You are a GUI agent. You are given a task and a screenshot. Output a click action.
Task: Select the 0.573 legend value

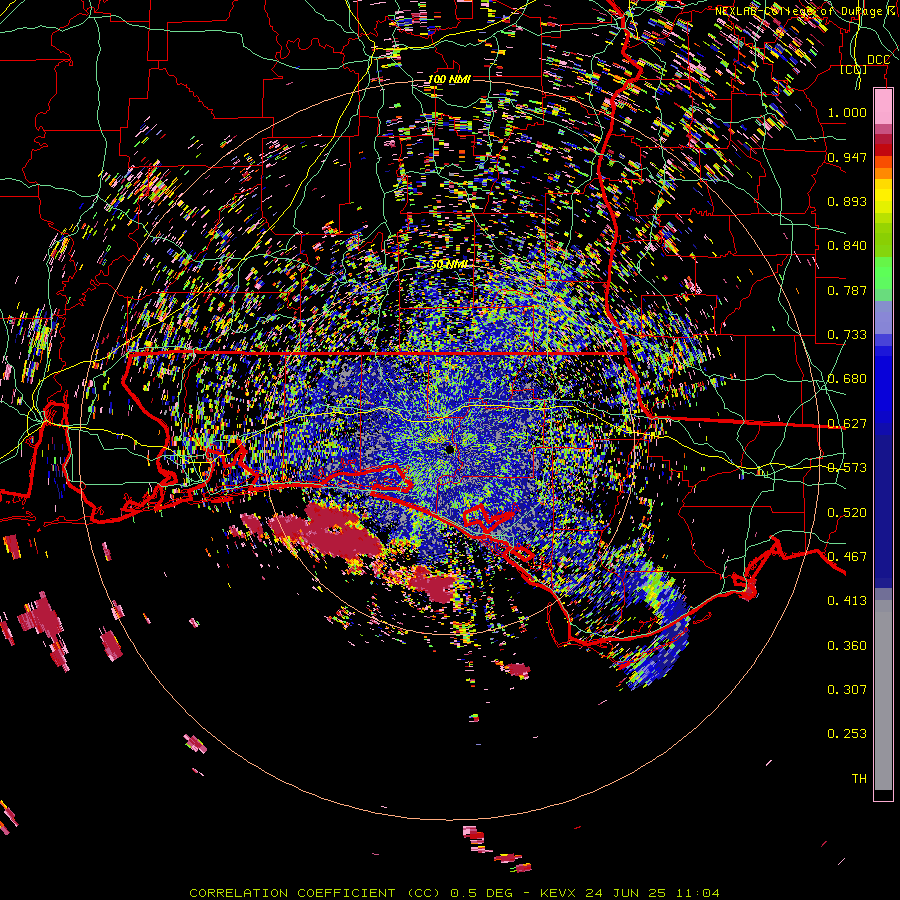pos(847,468)
